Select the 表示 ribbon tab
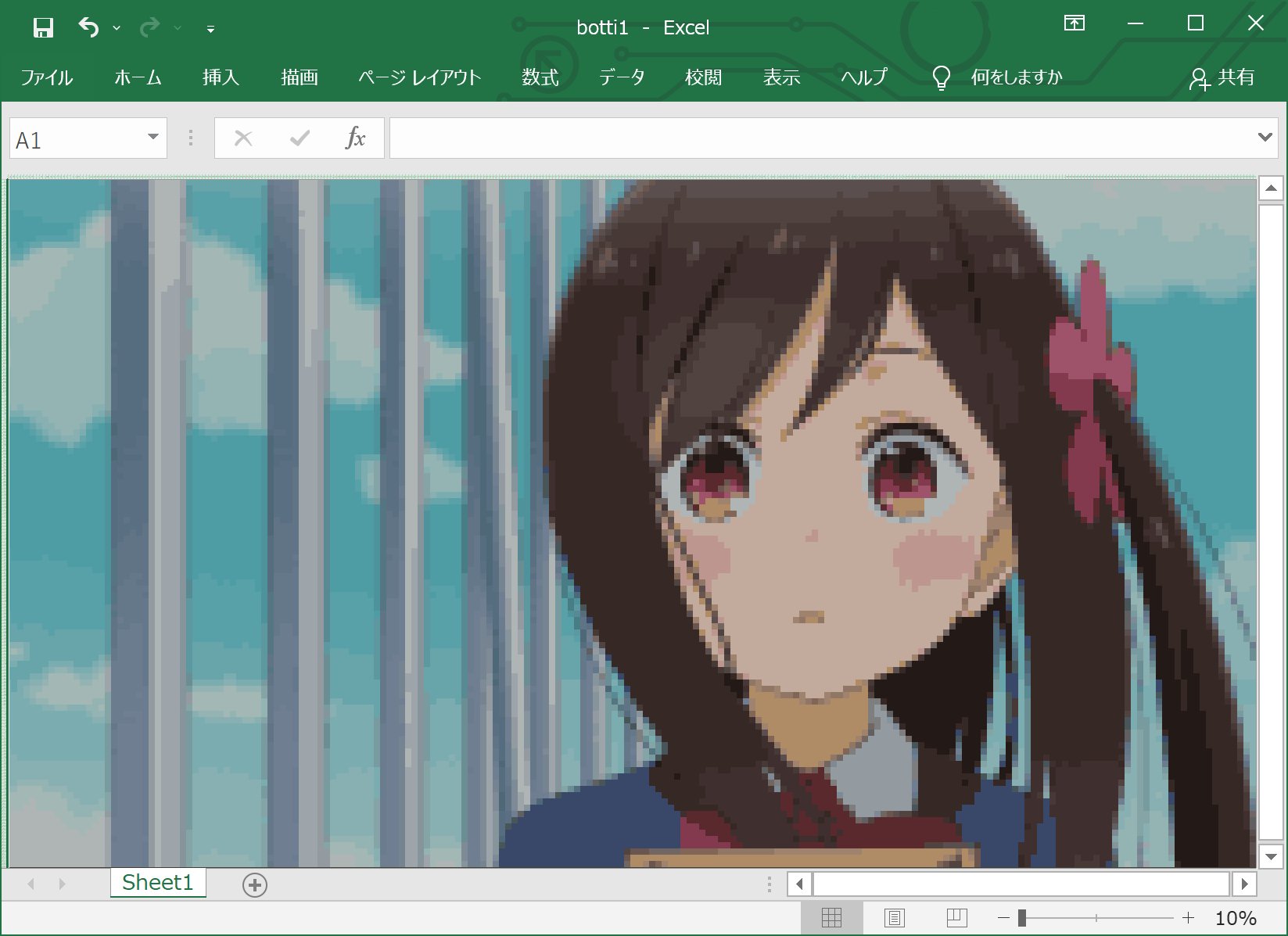The image size is (1288, 936). pos(781,77)
